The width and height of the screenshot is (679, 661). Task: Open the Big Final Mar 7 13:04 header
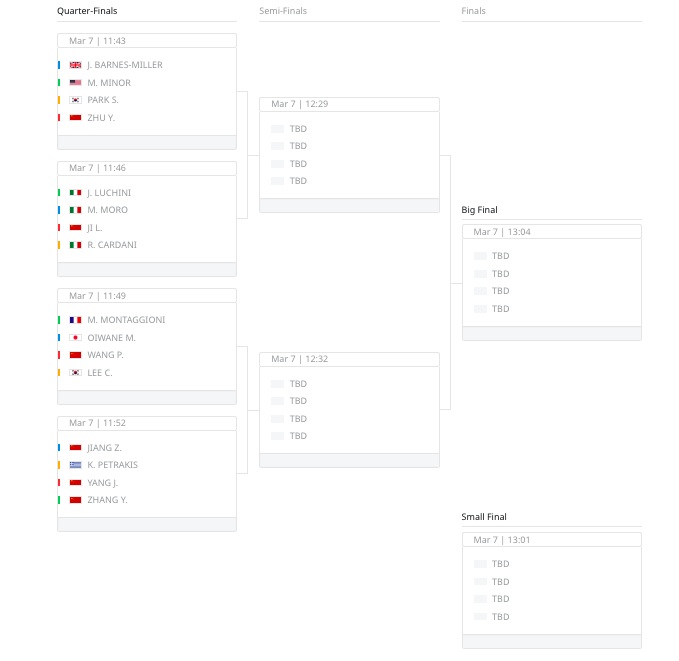point(552,232)
